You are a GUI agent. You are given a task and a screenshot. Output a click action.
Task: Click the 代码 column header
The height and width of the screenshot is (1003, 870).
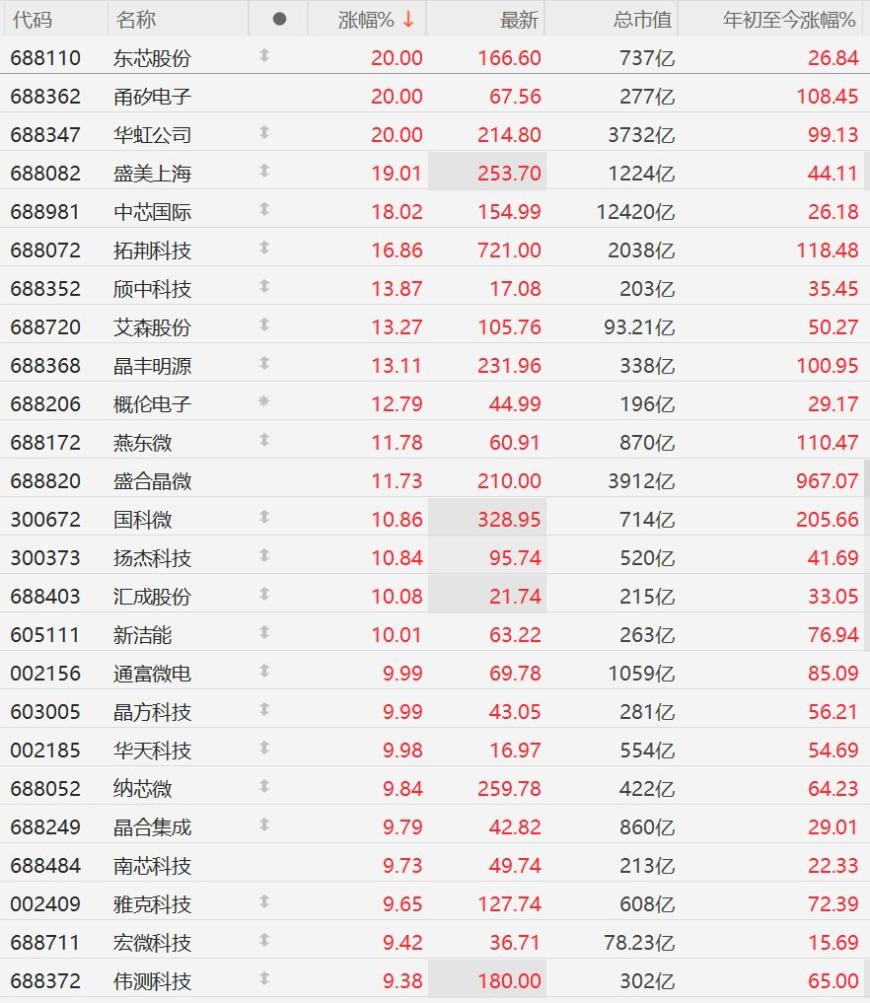point(32,20)
